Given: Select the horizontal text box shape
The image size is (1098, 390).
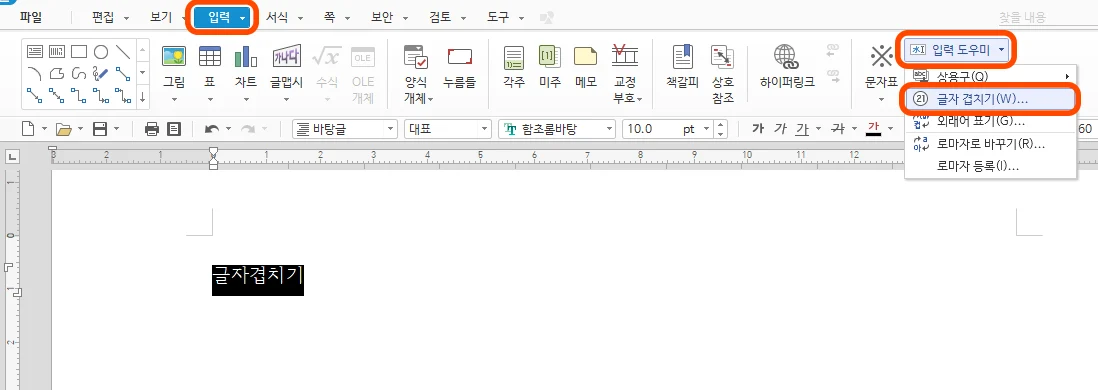Looking at the screenshot, I should [x=35, y=51].
